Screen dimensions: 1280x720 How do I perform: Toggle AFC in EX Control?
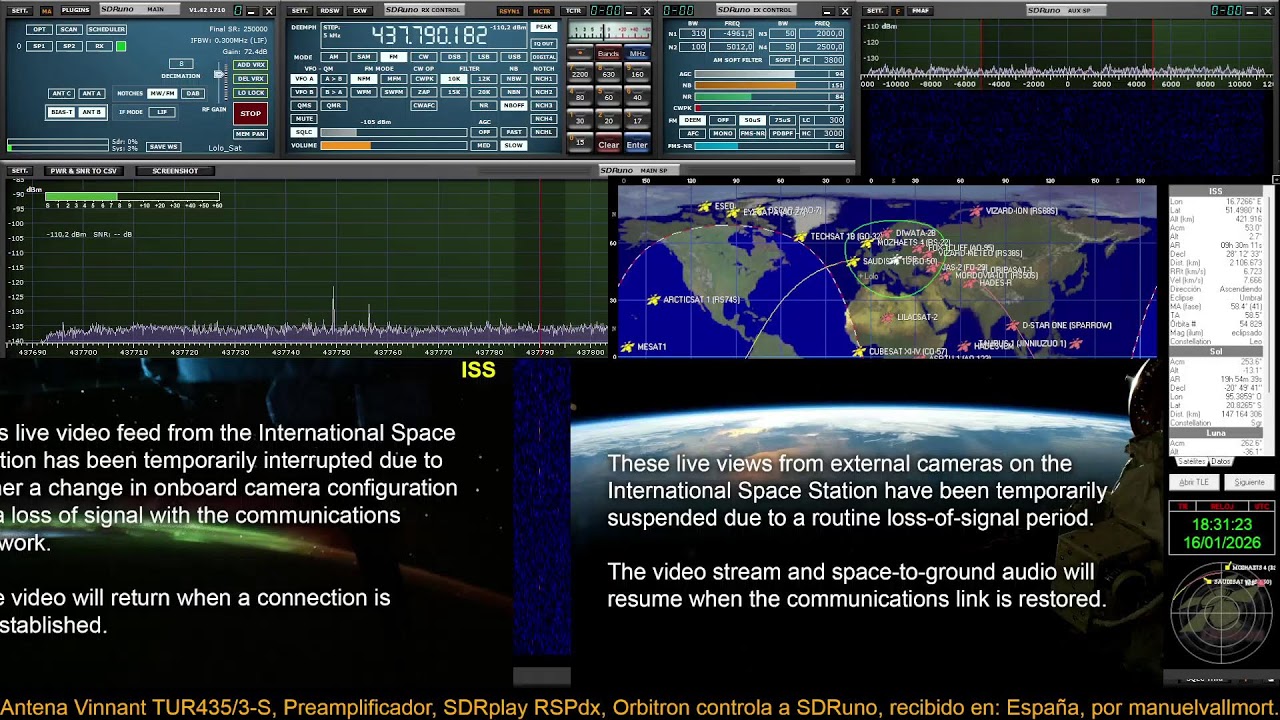[693, 133]
